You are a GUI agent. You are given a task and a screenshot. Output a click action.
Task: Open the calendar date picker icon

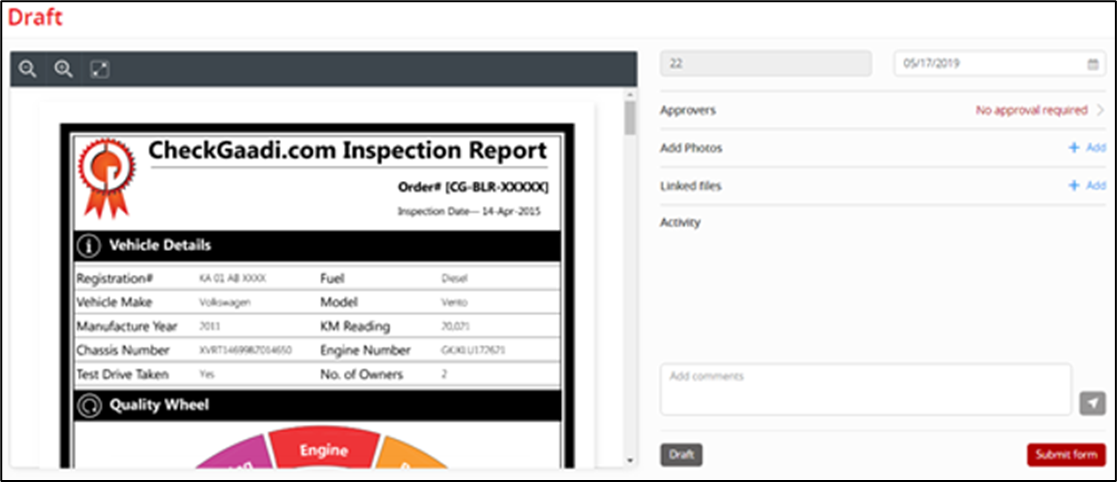pos(1093,63)
